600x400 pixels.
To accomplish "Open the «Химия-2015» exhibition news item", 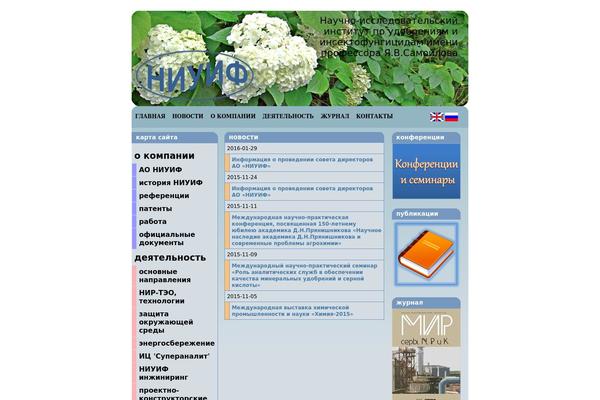I will click(292, 310).
